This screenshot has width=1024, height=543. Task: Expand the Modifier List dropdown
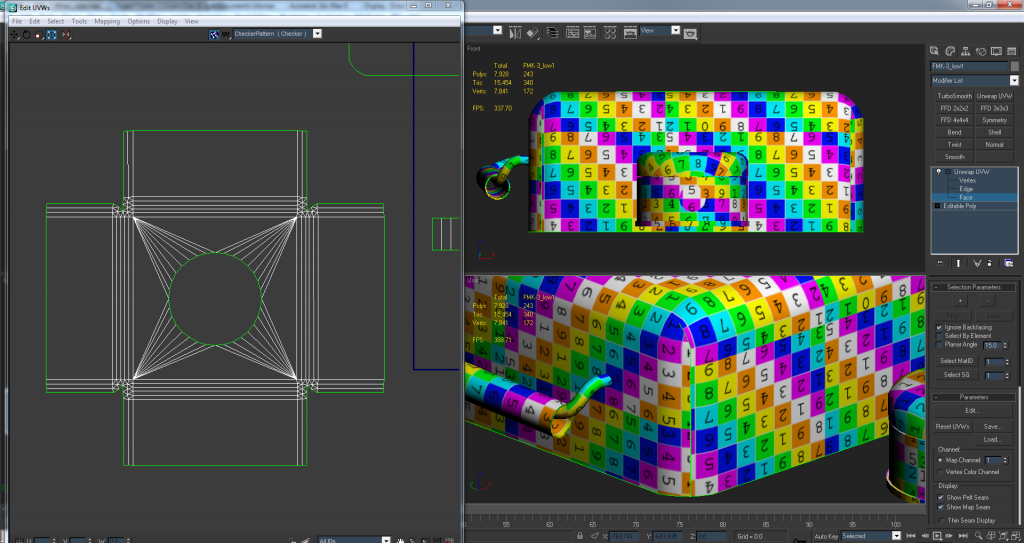tap(1012, 80)
